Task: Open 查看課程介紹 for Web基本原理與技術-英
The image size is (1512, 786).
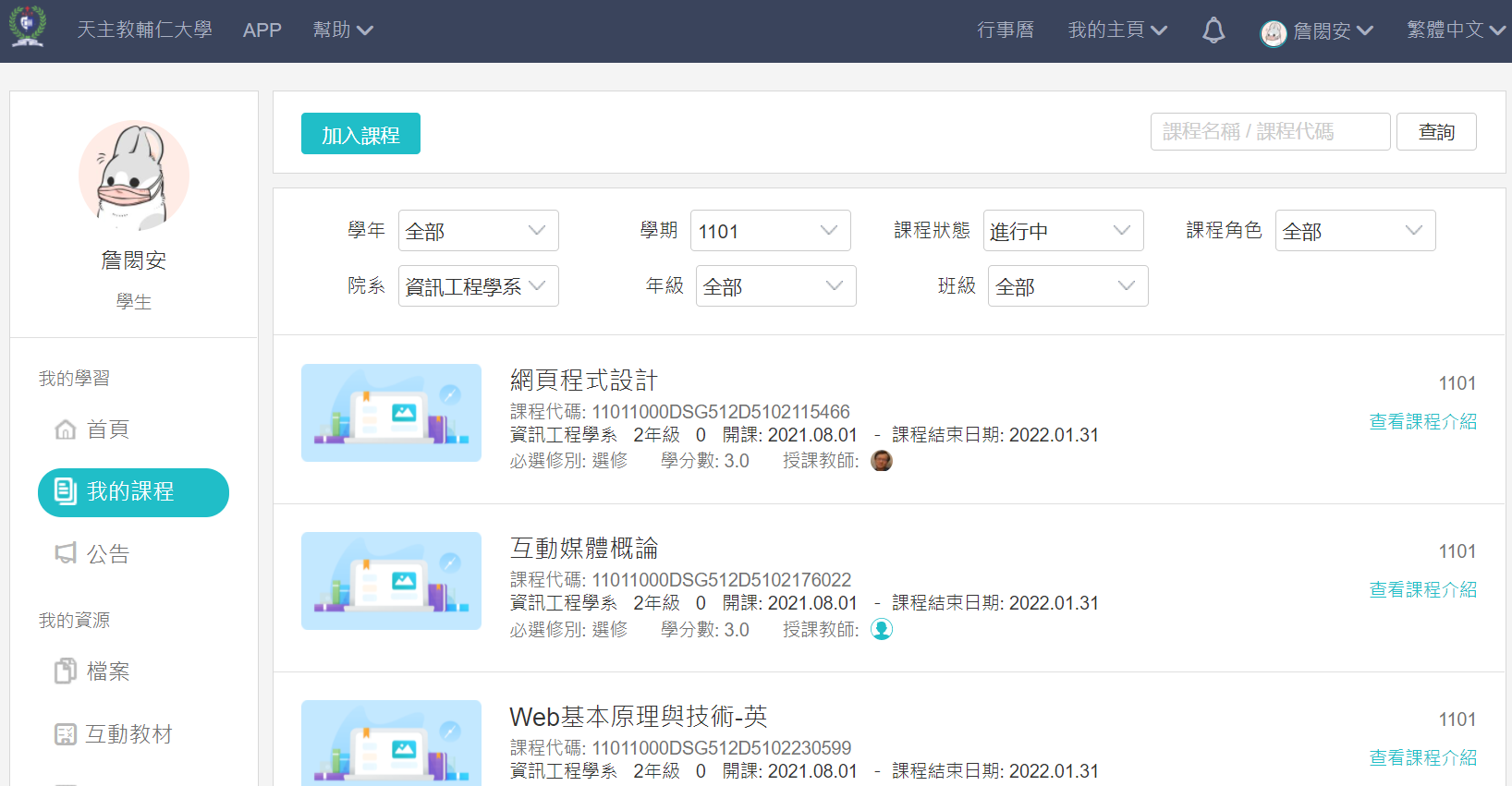Action: tap(1422, 758)
